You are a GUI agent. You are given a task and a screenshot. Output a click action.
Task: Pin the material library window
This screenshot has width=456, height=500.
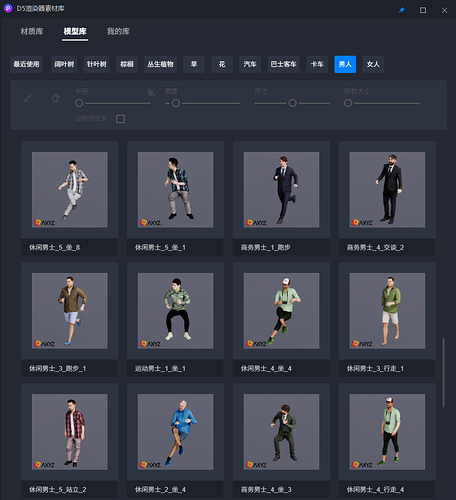(x=401, y=10)
